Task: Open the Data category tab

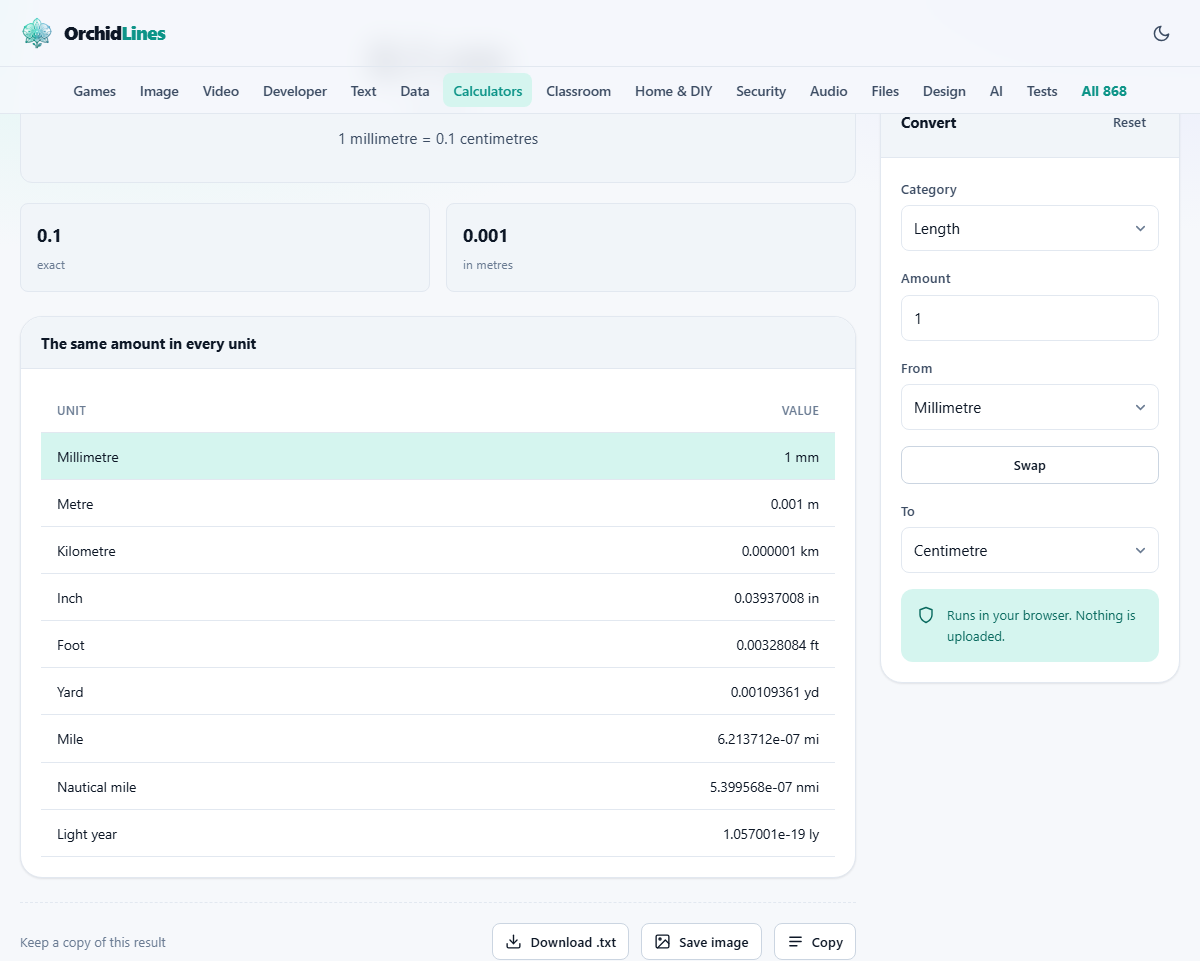Action: [x=415, y=91]
